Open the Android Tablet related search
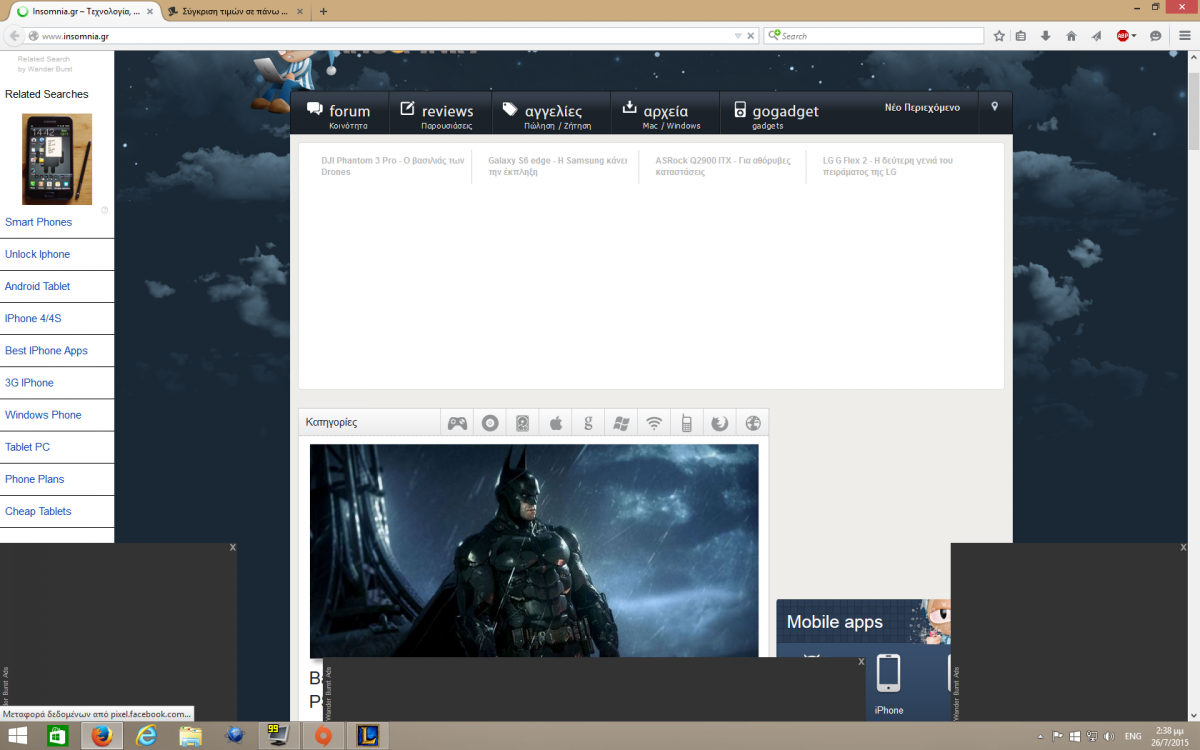The height and width of the screenshot is (750, 1200). (x=37, y=286)
